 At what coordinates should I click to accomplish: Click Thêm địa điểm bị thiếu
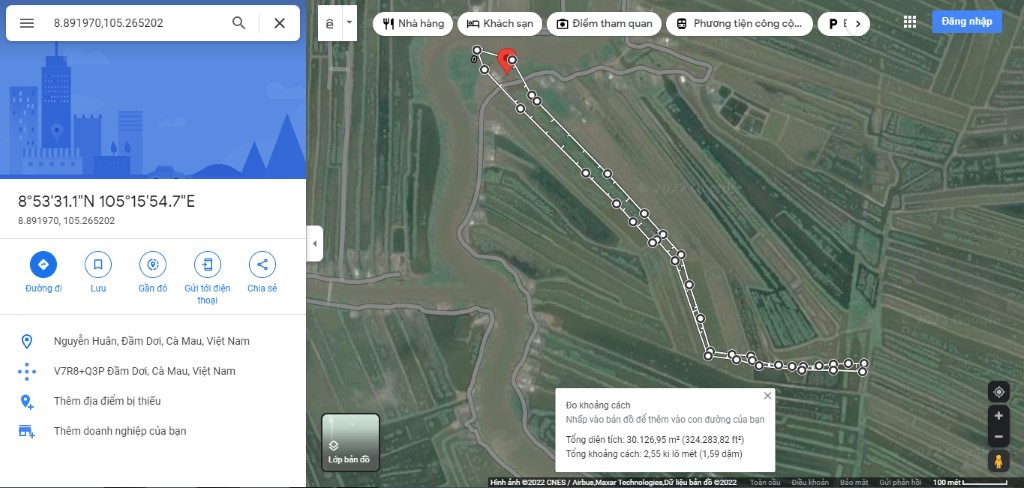[107, 401]
